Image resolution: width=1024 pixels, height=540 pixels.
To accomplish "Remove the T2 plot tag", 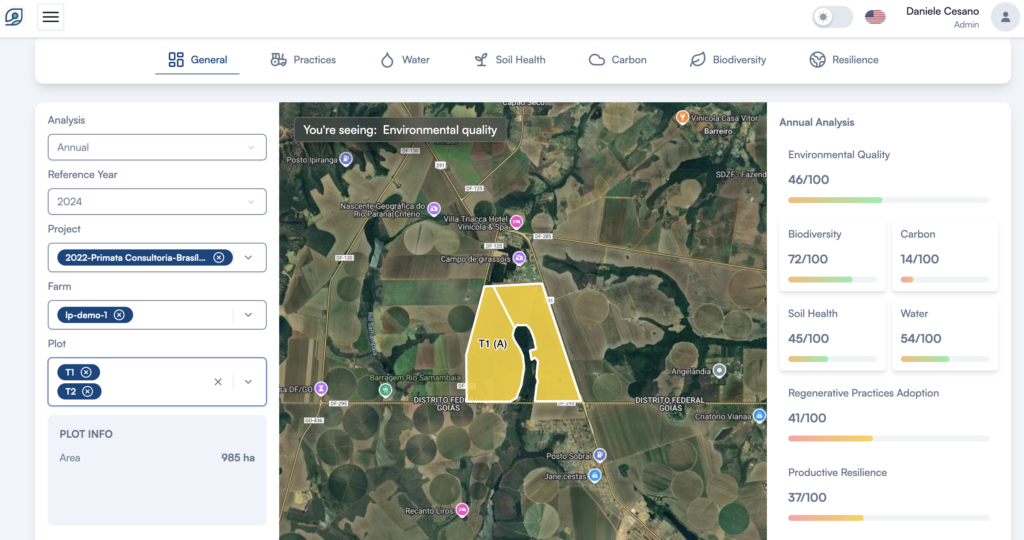I will pos(88,391).
